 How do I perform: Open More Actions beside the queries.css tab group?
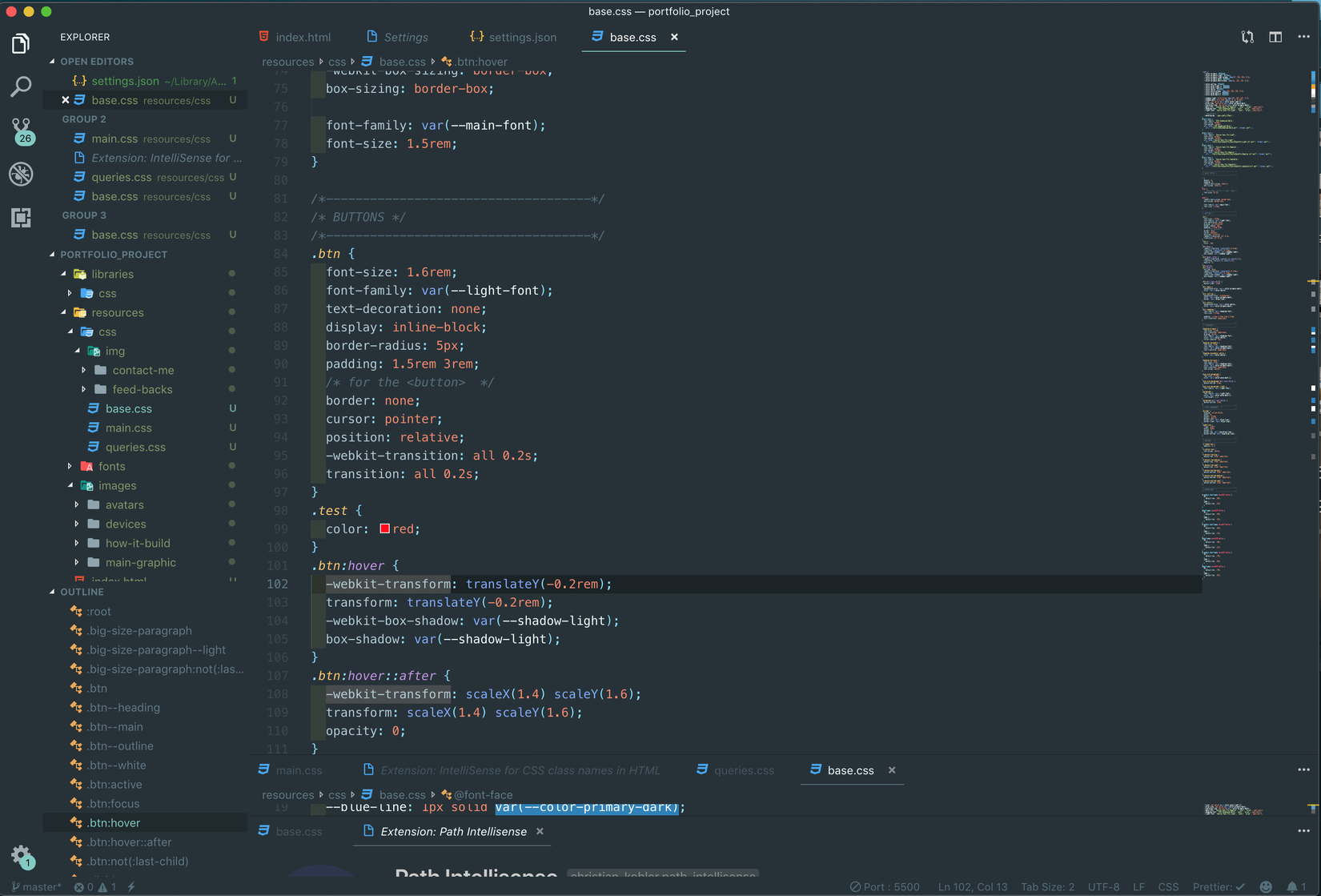click(x=1303, y=770)
